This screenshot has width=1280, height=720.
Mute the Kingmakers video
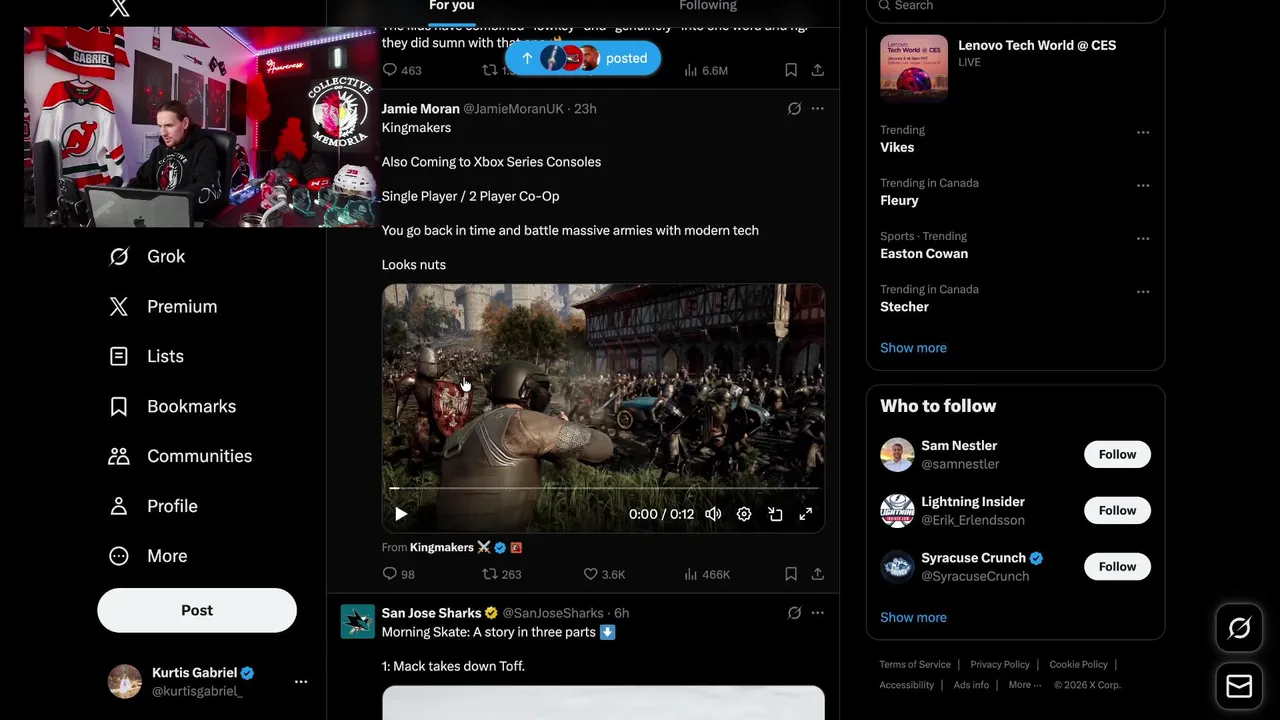point(713,514)
